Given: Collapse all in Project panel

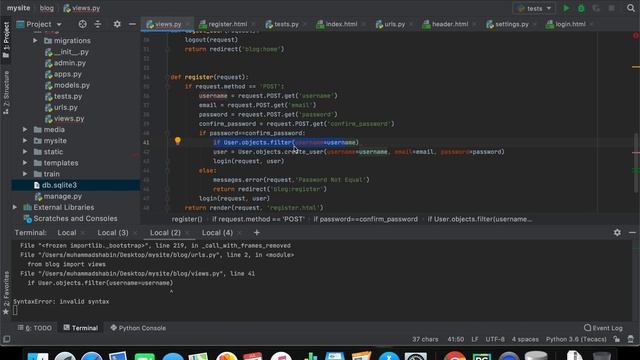Looking at the screenshot, I should point(98,24).
